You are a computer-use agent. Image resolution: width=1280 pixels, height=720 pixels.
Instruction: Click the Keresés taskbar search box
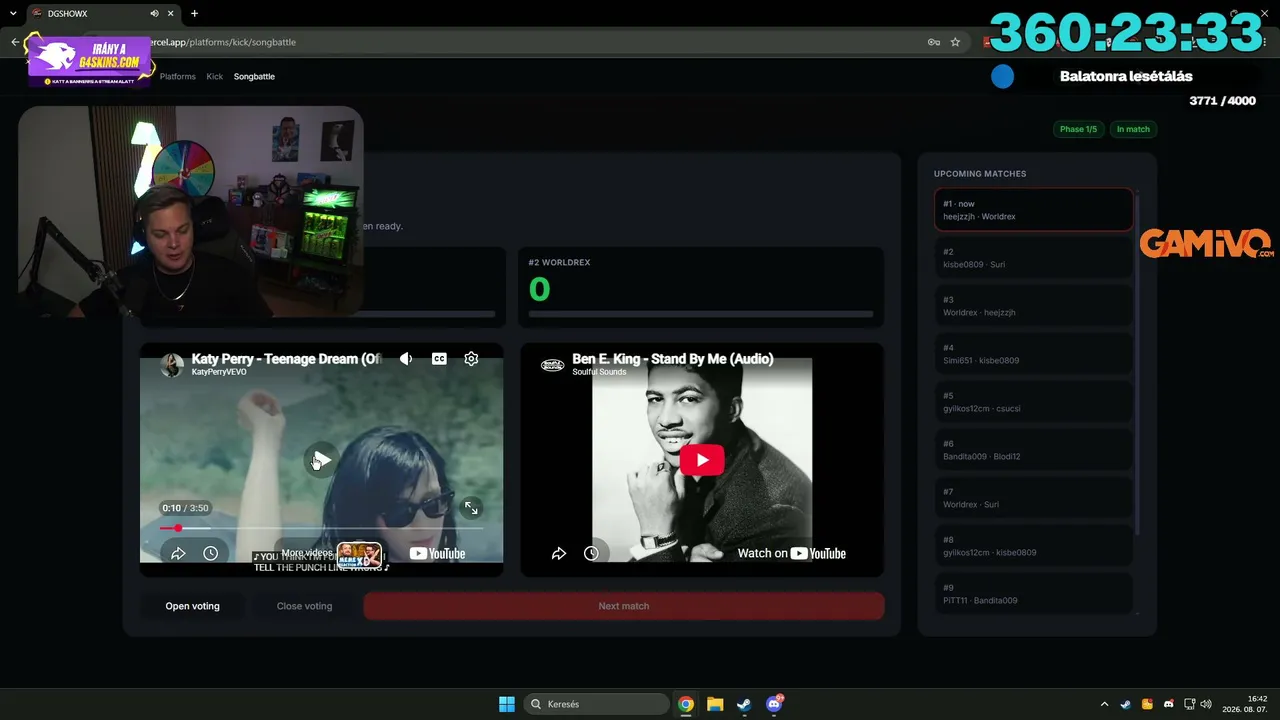click(597, 704)
